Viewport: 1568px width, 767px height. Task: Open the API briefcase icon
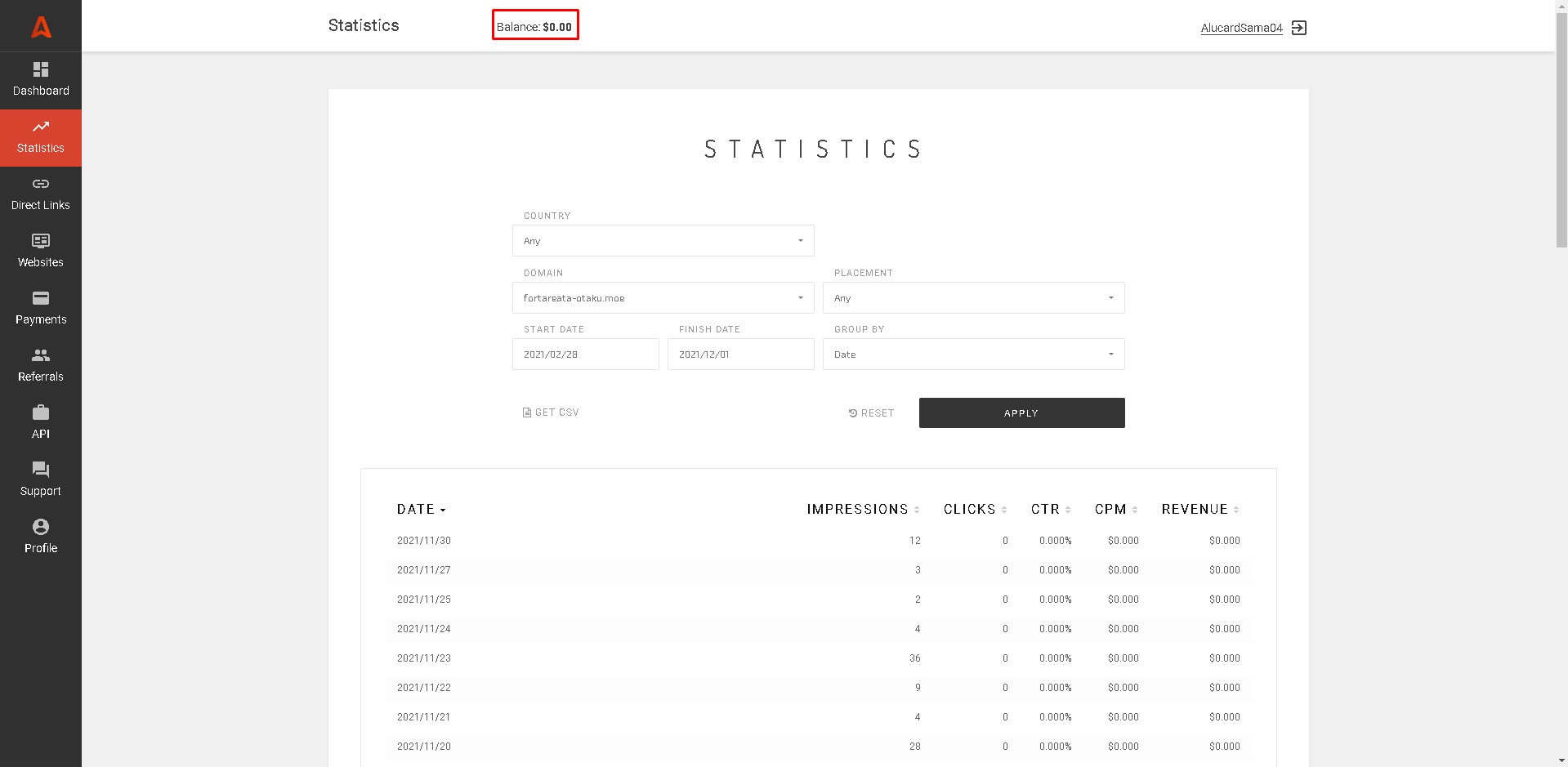click(x=41, y=413)
